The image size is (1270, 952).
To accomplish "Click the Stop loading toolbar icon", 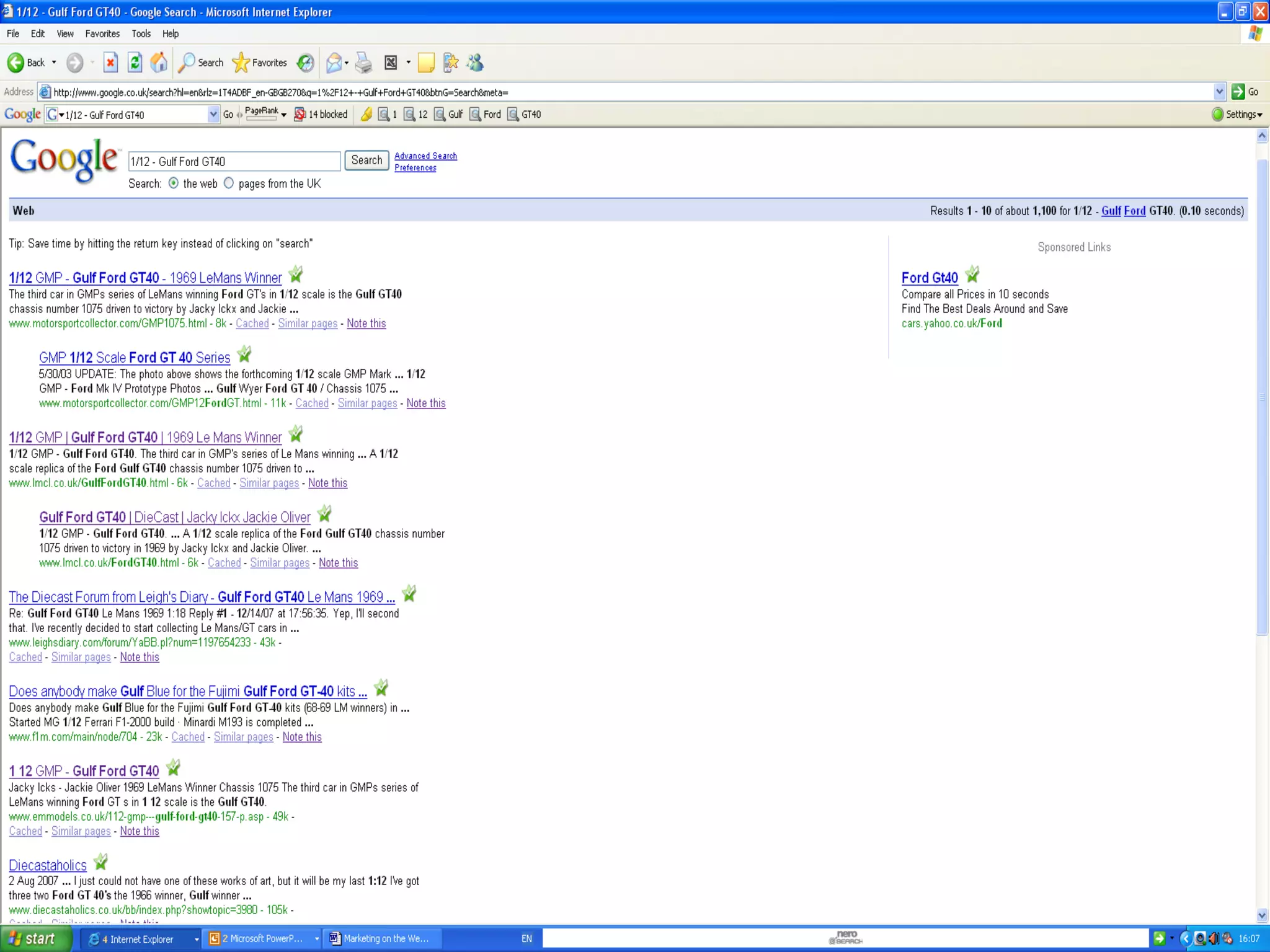I will click(110, 63).
